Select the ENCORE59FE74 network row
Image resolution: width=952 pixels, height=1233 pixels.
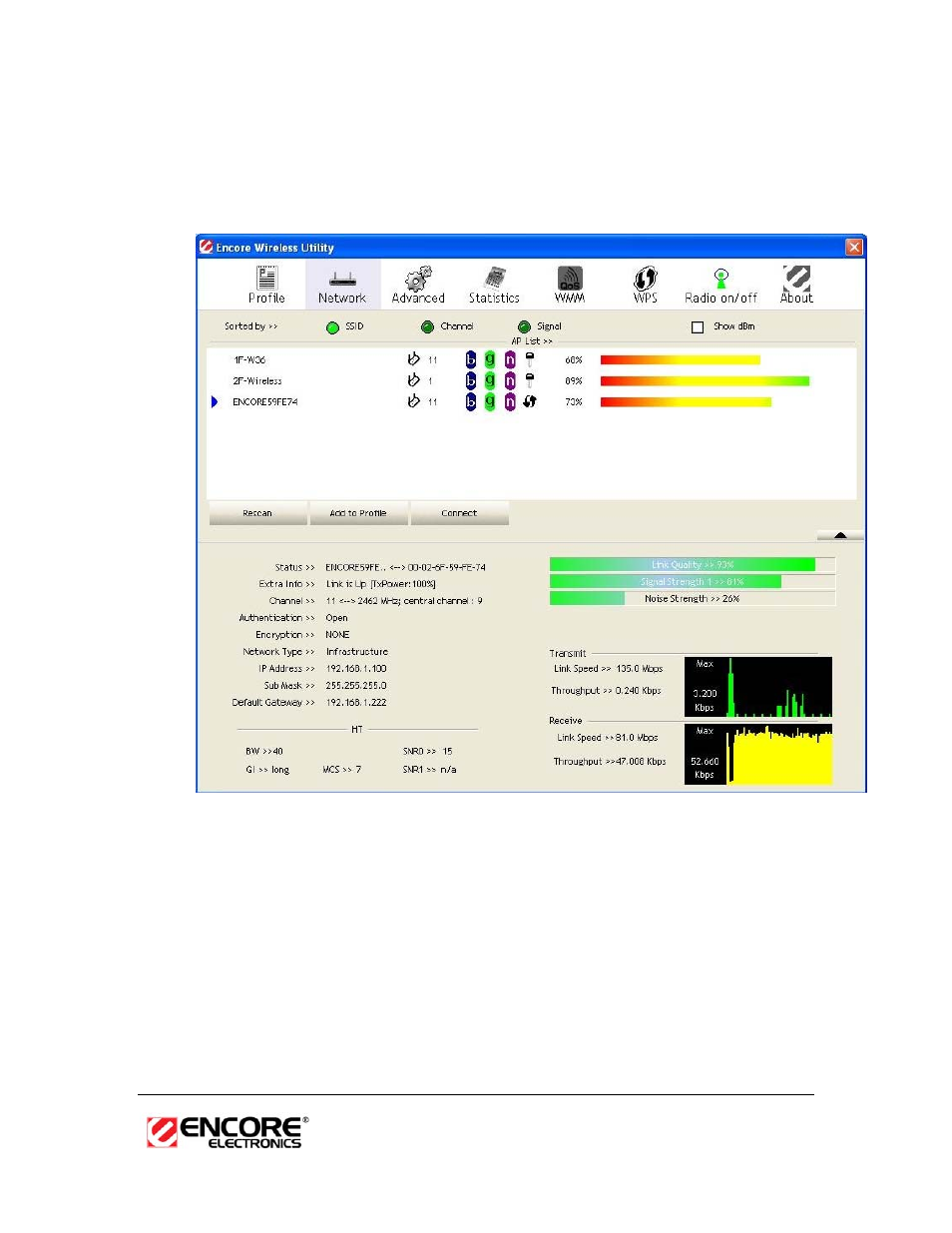[x=531, y=401]
